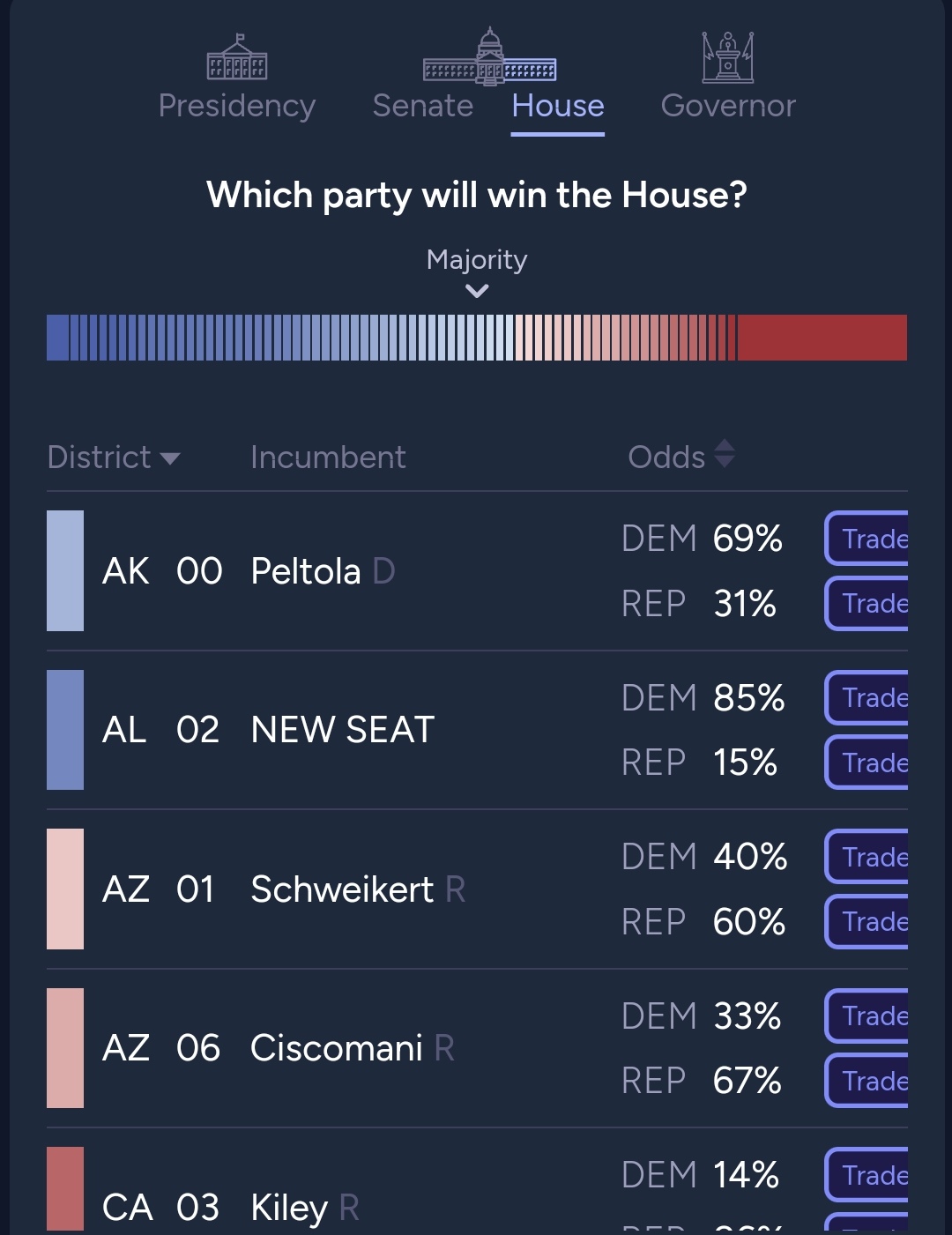Trade REP 60% for Schweikert's seat
Image resolution: width=952 pixels, height=1235 pixels.
[866, 922]
